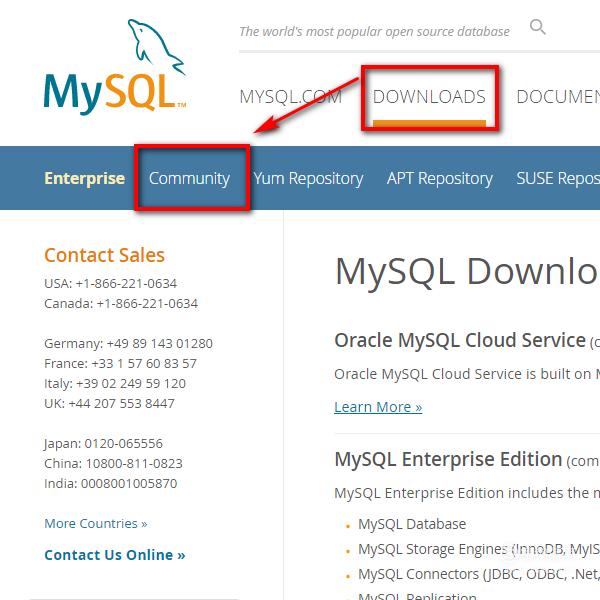
Task: Click the search magnifier icon
Action: click(537, 27)
